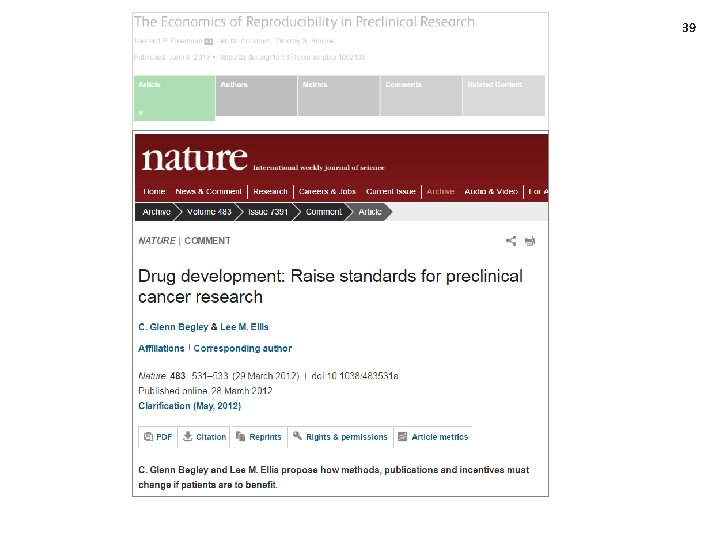
Task: Click the Corresponding author link
Action: coord(242,349)
